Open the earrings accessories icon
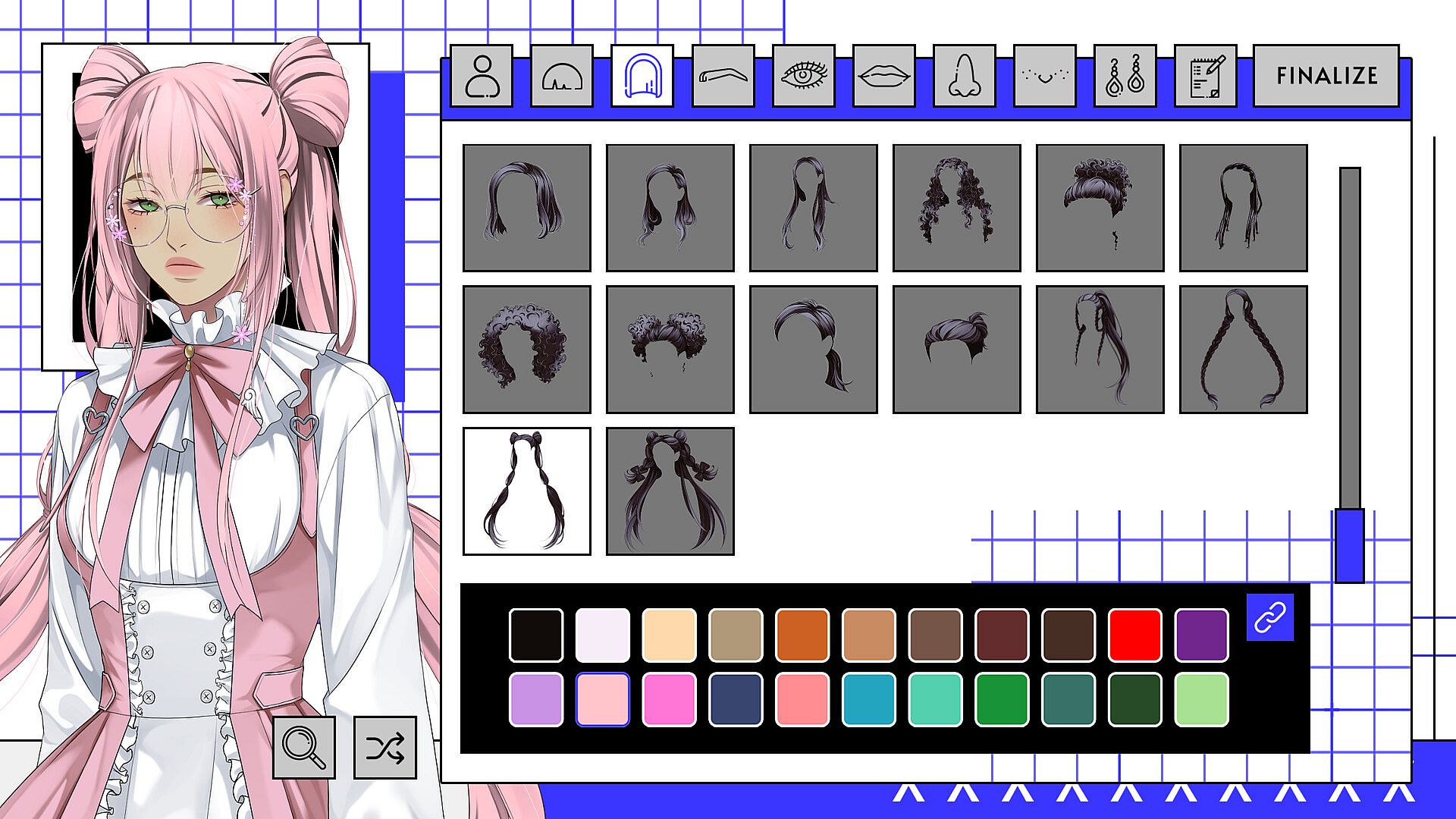The image size is (1456, 819). point(1125,76)
